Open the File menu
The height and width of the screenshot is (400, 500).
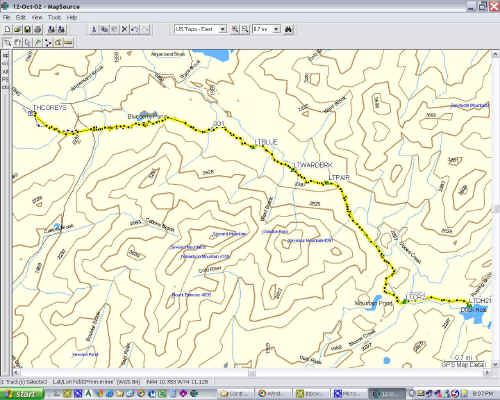(x=7, y=17)
